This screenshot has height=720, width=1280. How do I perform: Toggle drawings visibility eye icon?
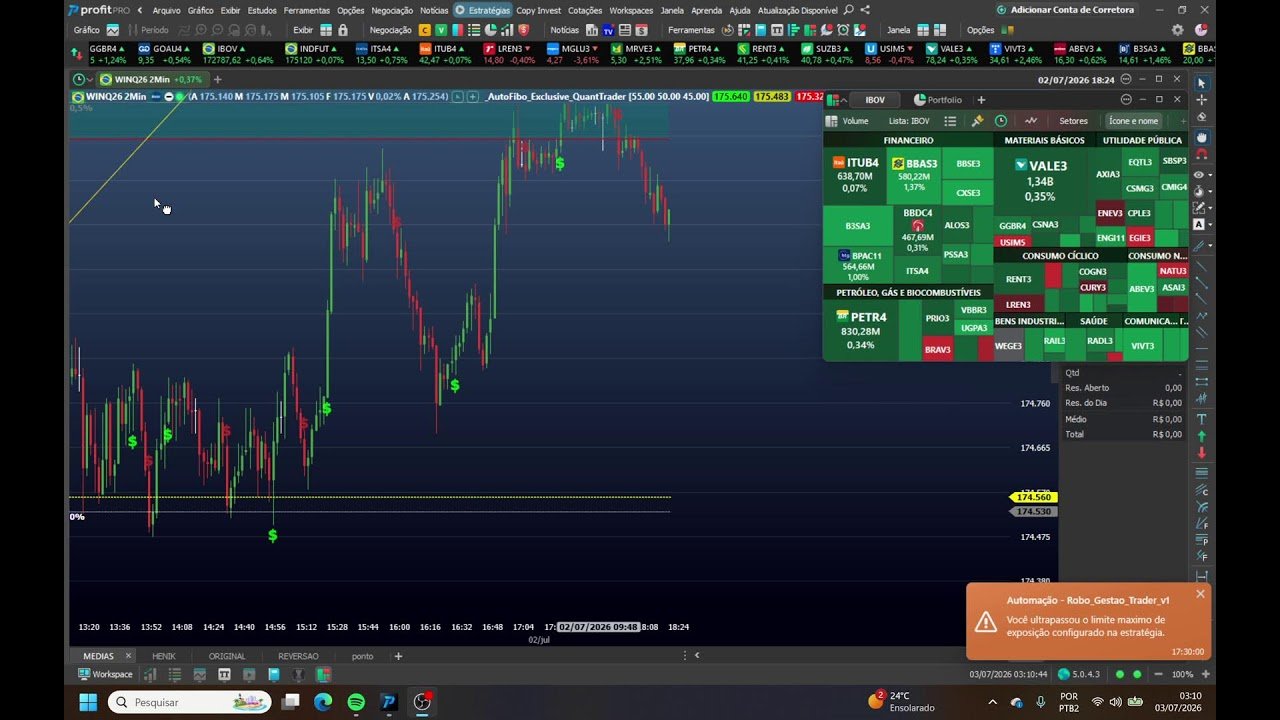[x=1199, y=175]
